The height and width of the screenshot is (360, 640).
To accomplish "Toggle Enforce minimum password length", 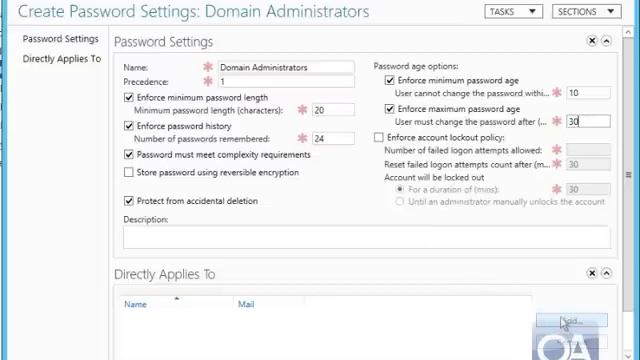I will tap(129, 98).
